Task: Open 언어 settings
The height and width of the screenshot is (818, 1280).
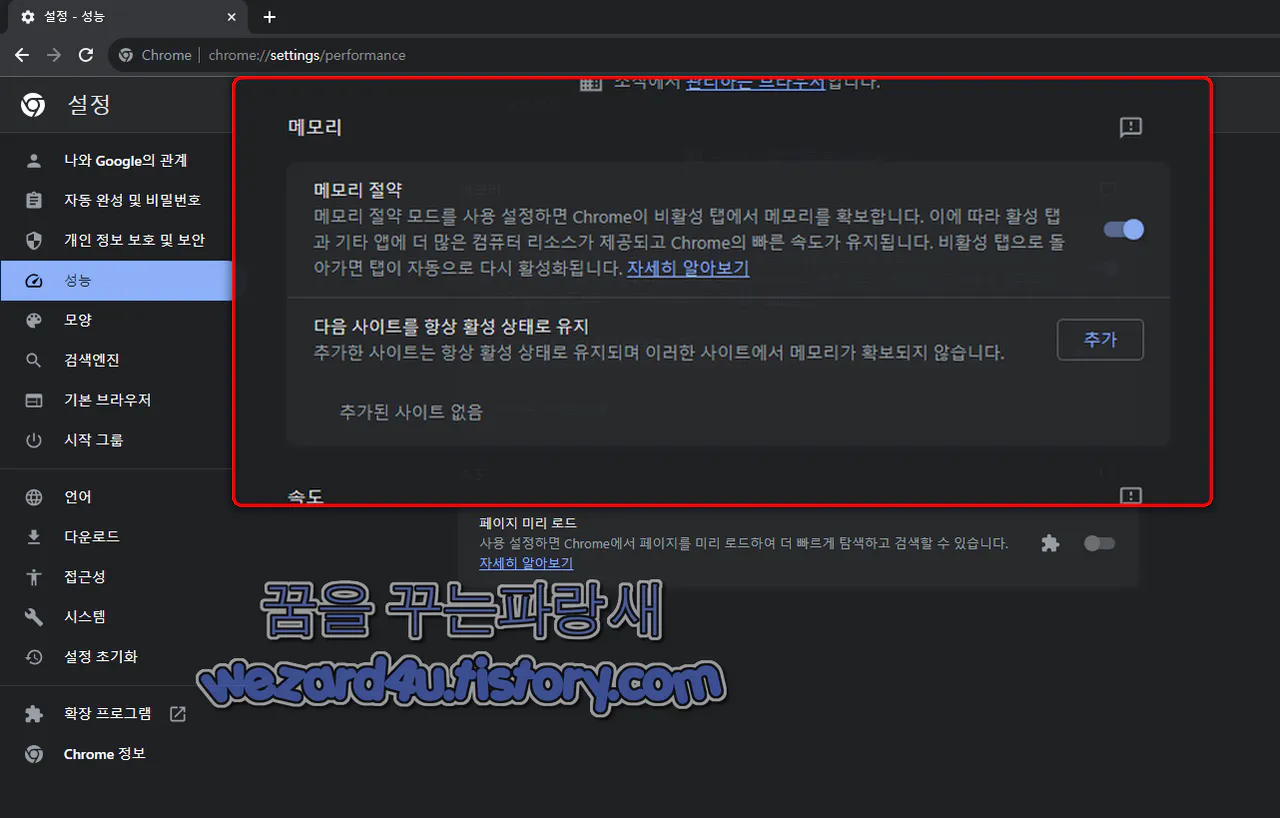Action: pos(116,497)
